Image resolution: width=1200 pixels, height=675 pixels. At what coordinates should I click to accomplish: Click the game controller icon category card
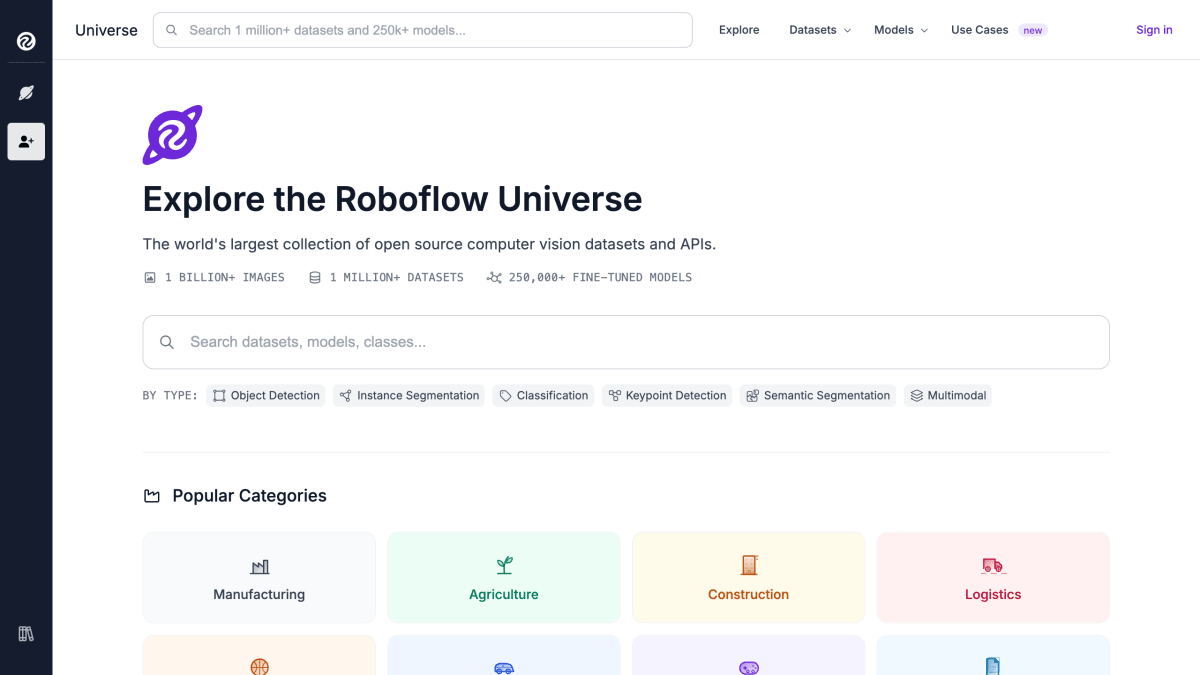click(x=749, y=655)
